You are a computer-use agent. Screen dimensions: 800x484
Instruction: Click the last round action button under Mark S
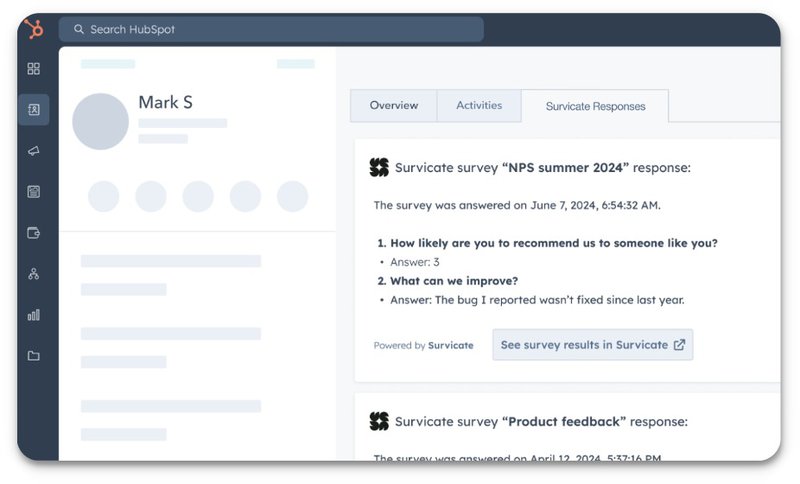pos(293,197)
